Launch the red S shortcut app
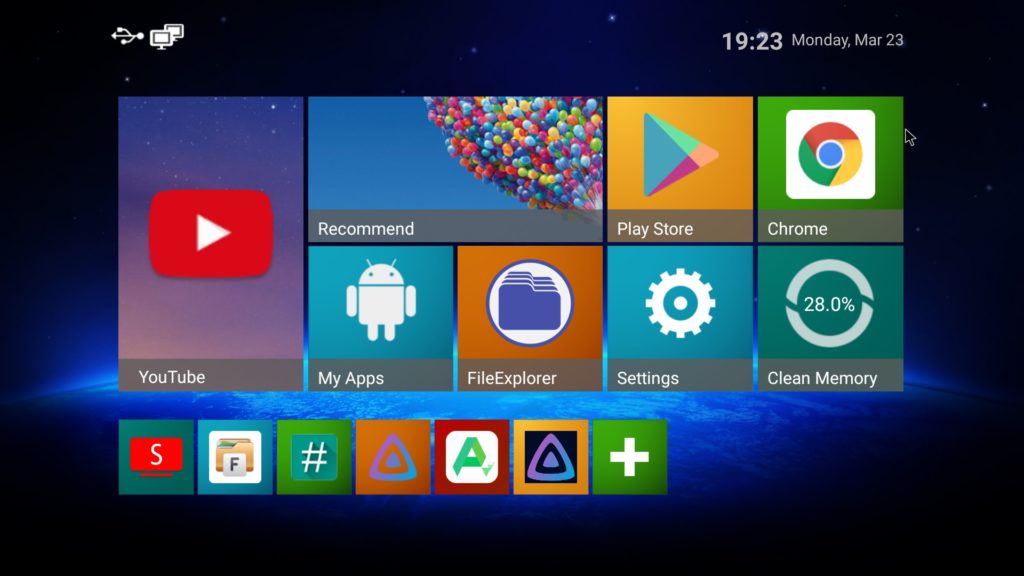The image size is (1024, 576). [x=156, y=457]
